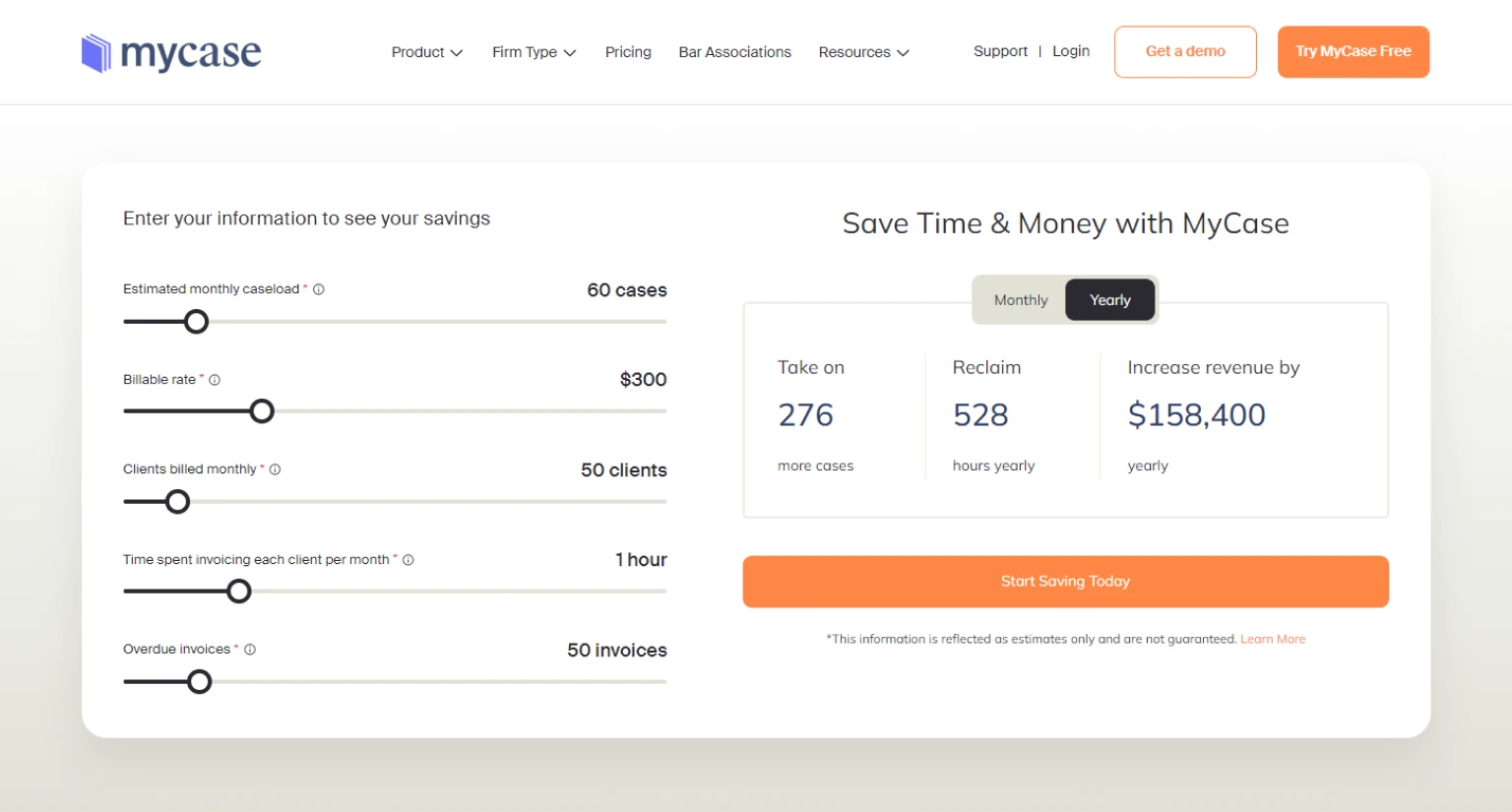This screenshot has width=1512, height=812.
Task: Switch savings view to Monthly
Action: [x=1020, y=299]
